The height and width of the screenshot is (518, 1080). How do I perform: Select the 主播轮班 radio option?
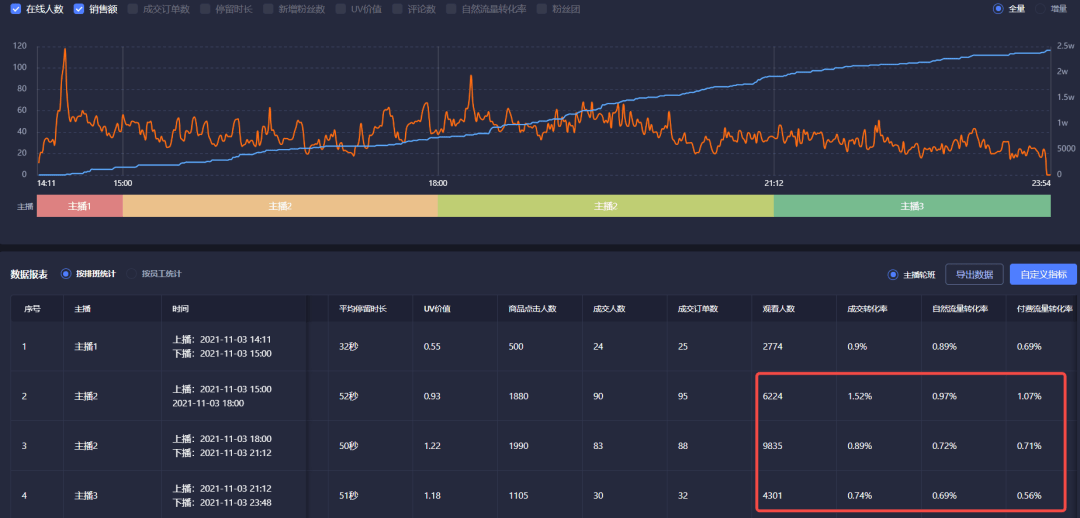click(893, 274)
